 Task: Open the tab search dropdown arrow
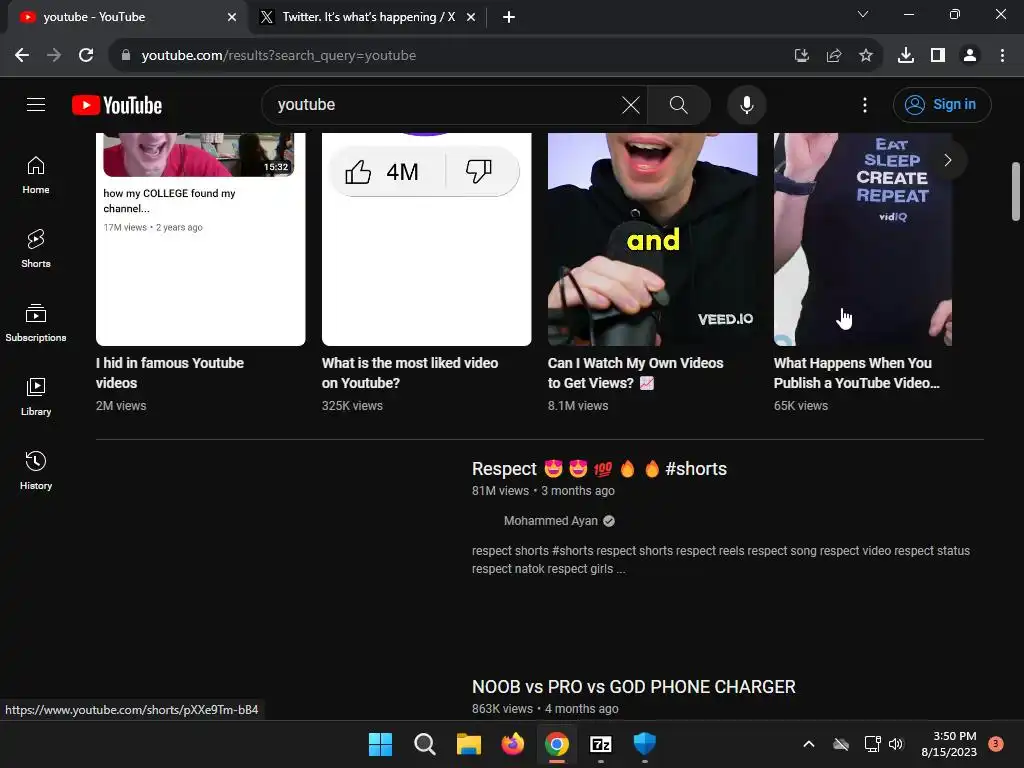863,14
